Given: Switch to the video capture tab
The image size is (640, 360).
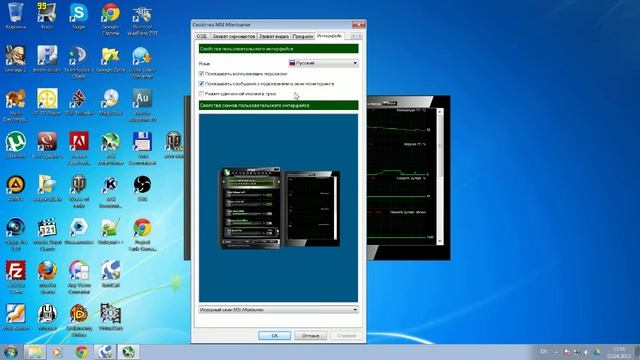Looking at the screenshot, I should point(273,36).
